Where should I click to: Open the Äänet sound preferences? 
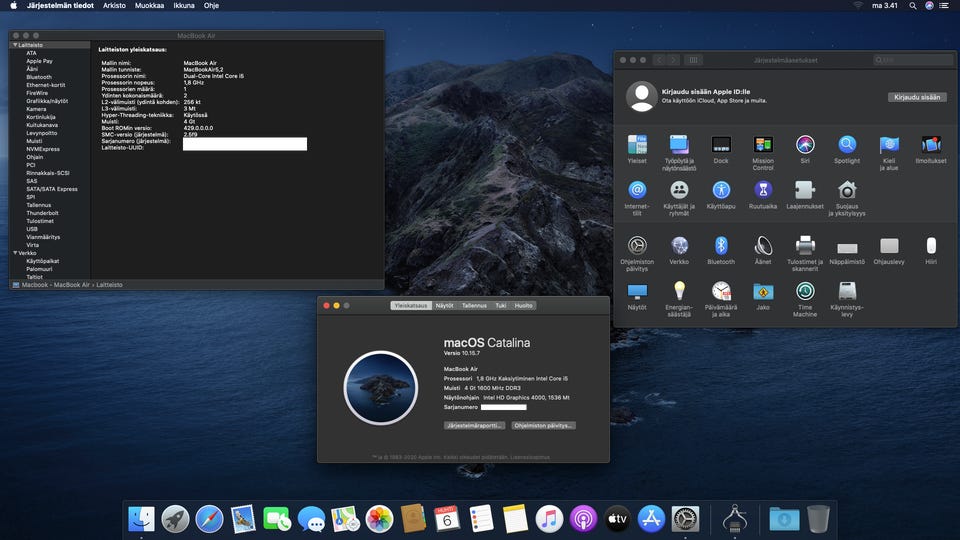coord(763,246)
